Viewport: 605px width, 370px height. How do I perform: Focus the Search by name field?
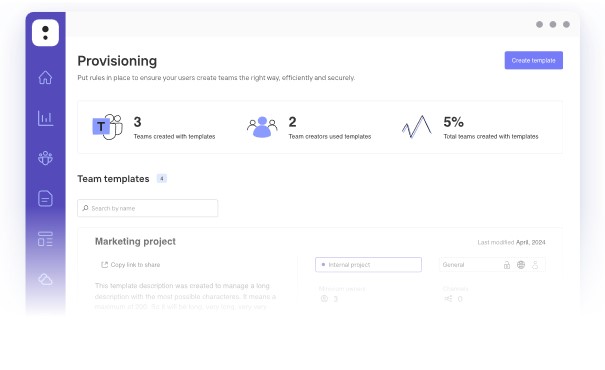pos(147,208)
